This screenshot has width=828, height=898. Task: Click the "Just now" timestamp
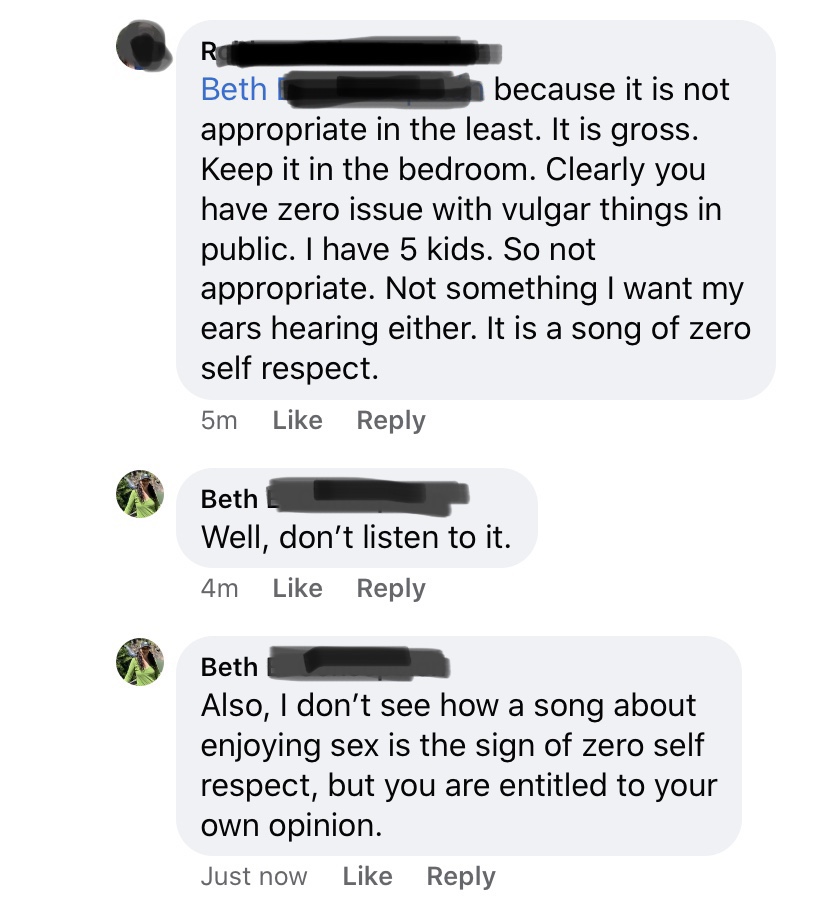coord(254,877)
